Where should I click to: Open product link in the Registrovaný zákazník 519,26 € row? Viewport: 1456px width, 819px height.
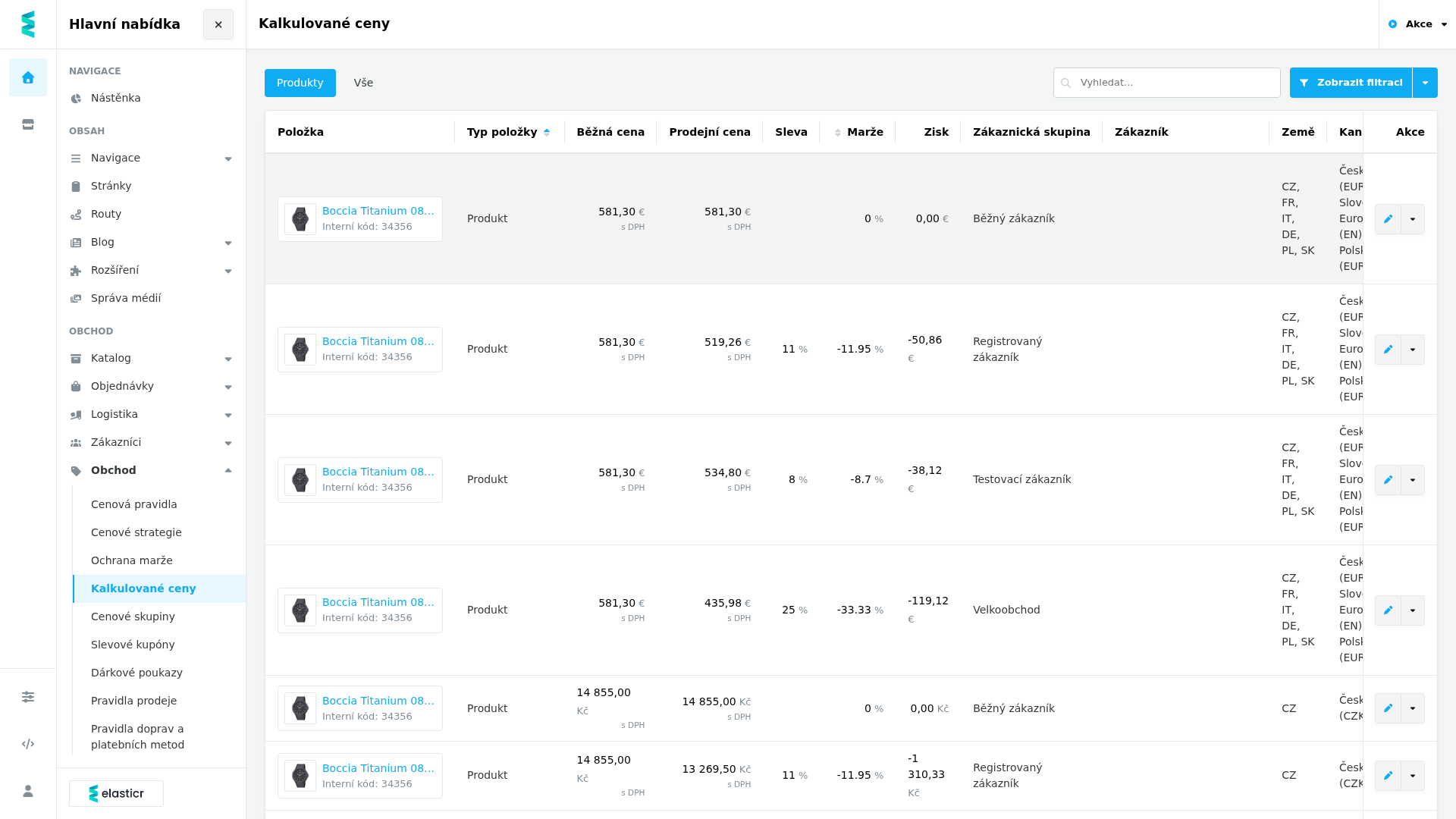(x=378, y=341)
